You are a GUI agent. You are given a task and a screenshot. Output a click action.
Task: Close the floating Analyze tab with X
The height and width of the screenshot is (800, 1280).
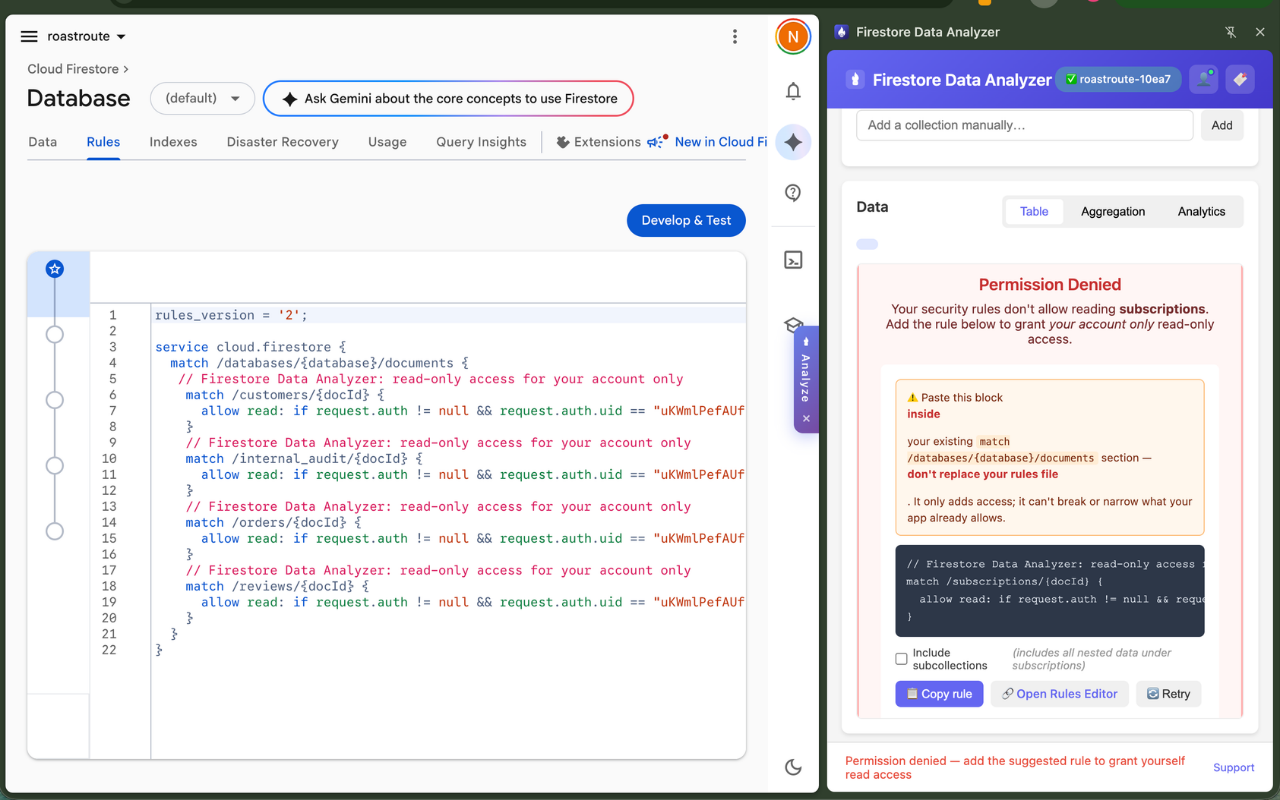(806, 418)
